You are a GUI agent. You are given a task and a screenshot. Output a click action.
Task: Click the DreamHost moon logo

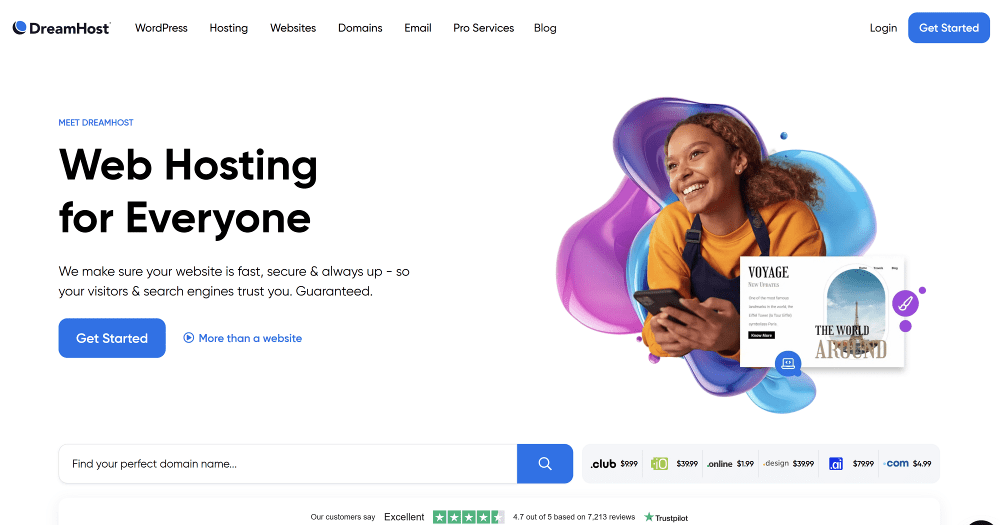pyautogui.click(x=20, y=27)
